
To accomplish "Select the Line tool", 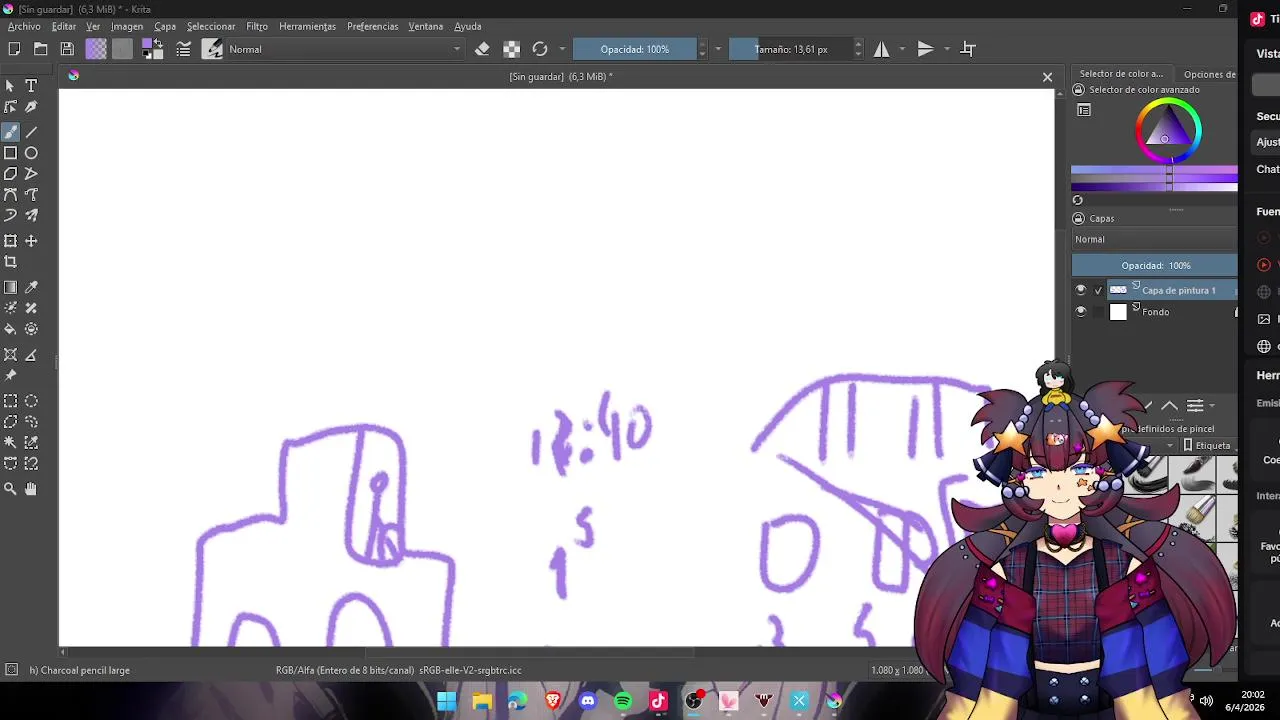I will tap(31, 132).
